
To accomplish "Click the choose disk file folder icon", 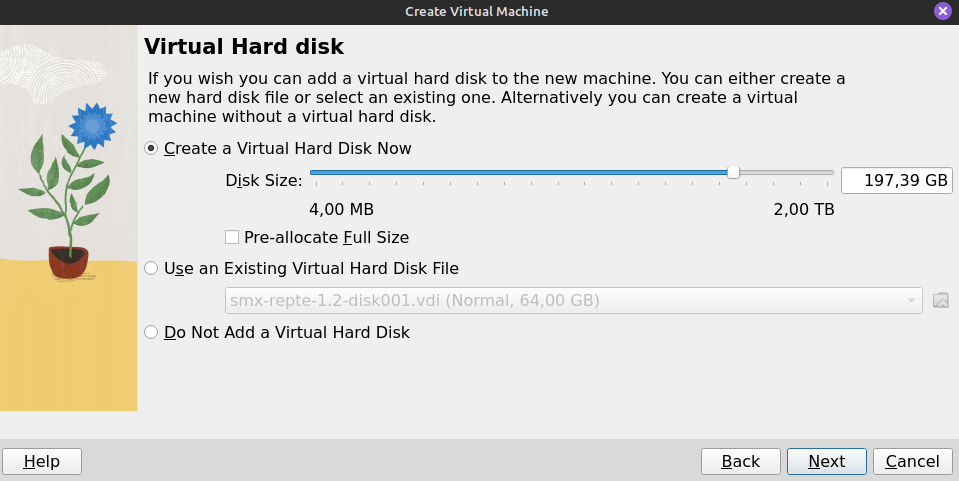I will click(941, 300).
